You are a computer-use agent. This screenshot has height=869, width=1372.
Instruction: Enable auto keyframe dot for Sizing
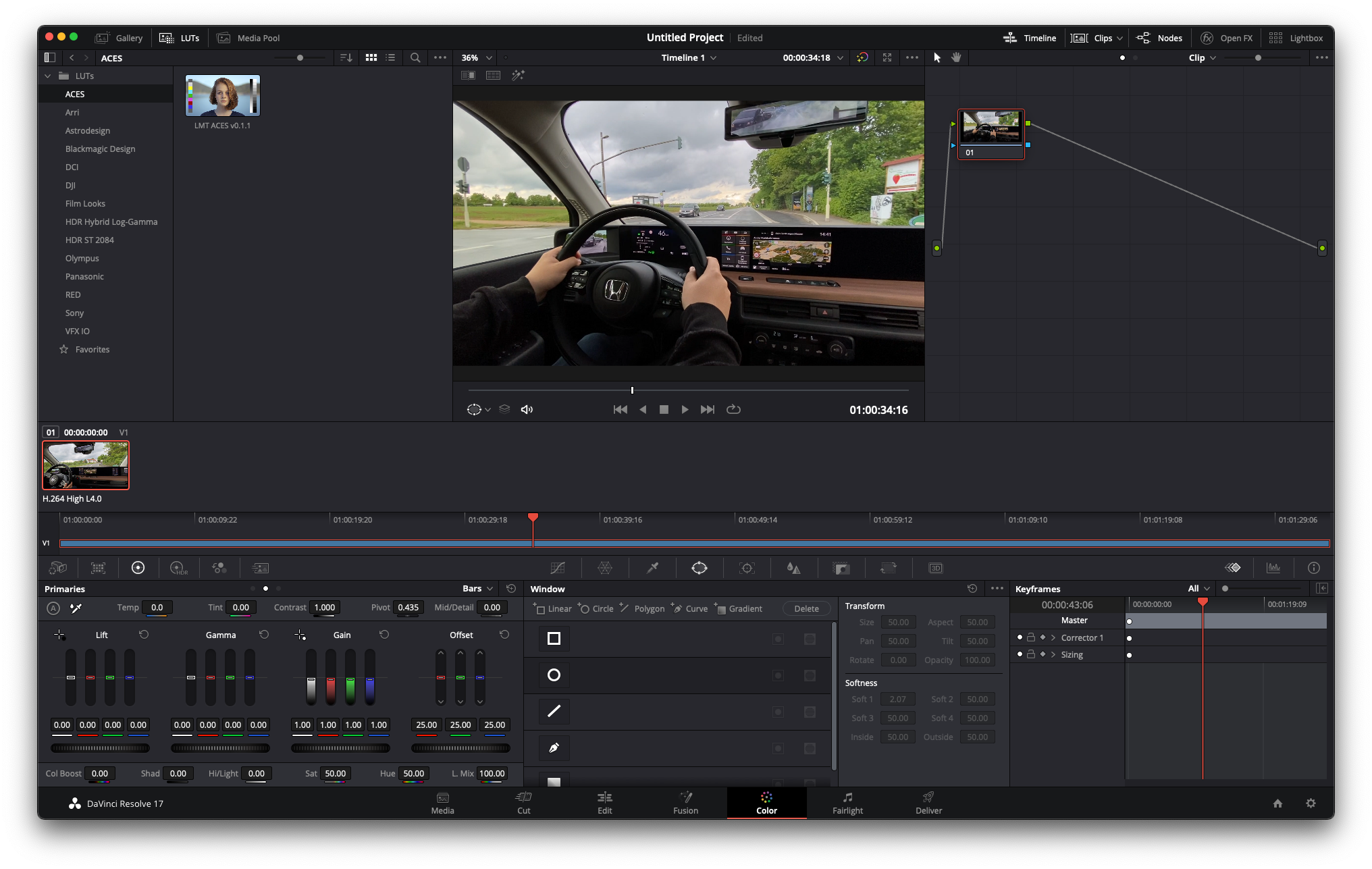click(x=1020, y=654)
